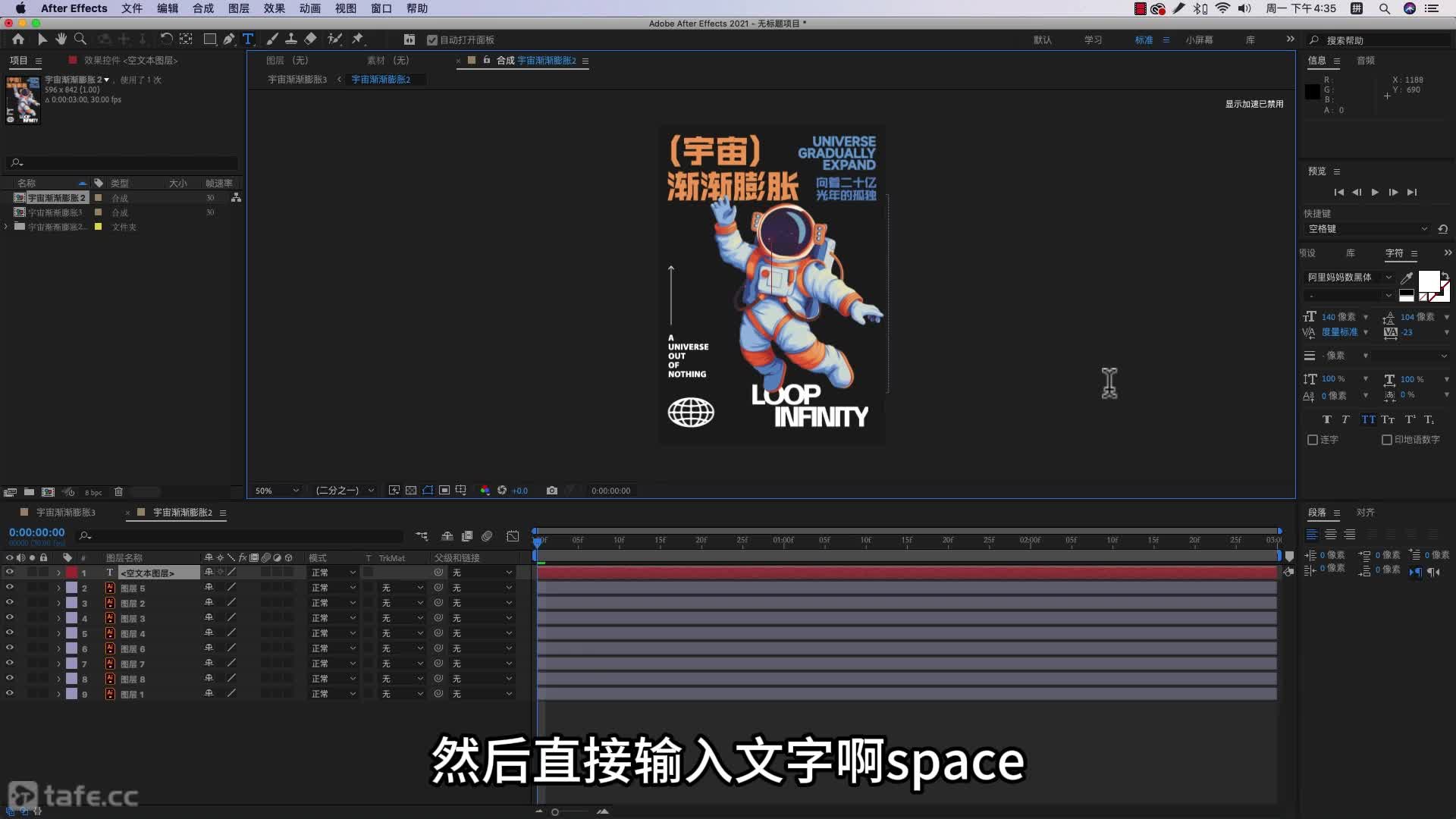Click the timecode 0:00:00:00 field
The width and height of the screenshot is (1456, 819).
(36, 532)
